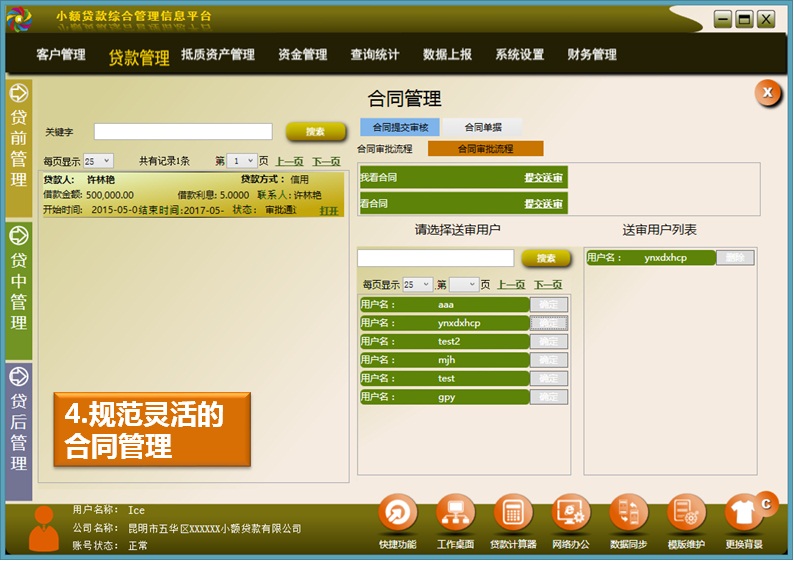Open the loan list page number dropdown

tap(241, 161)
